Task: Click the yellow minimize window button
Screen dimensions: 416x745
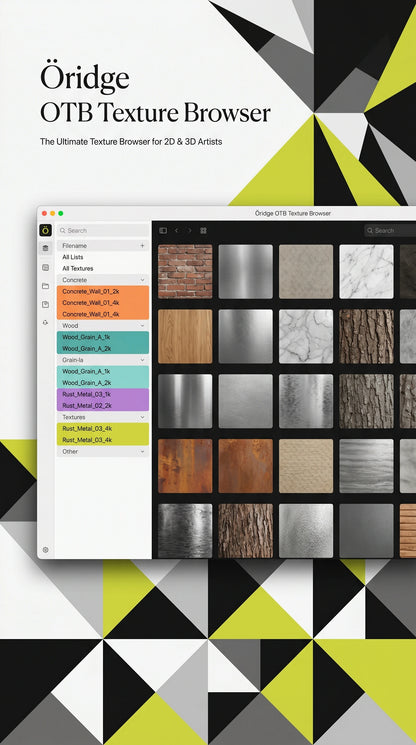Action: click(x=52, y=213)
